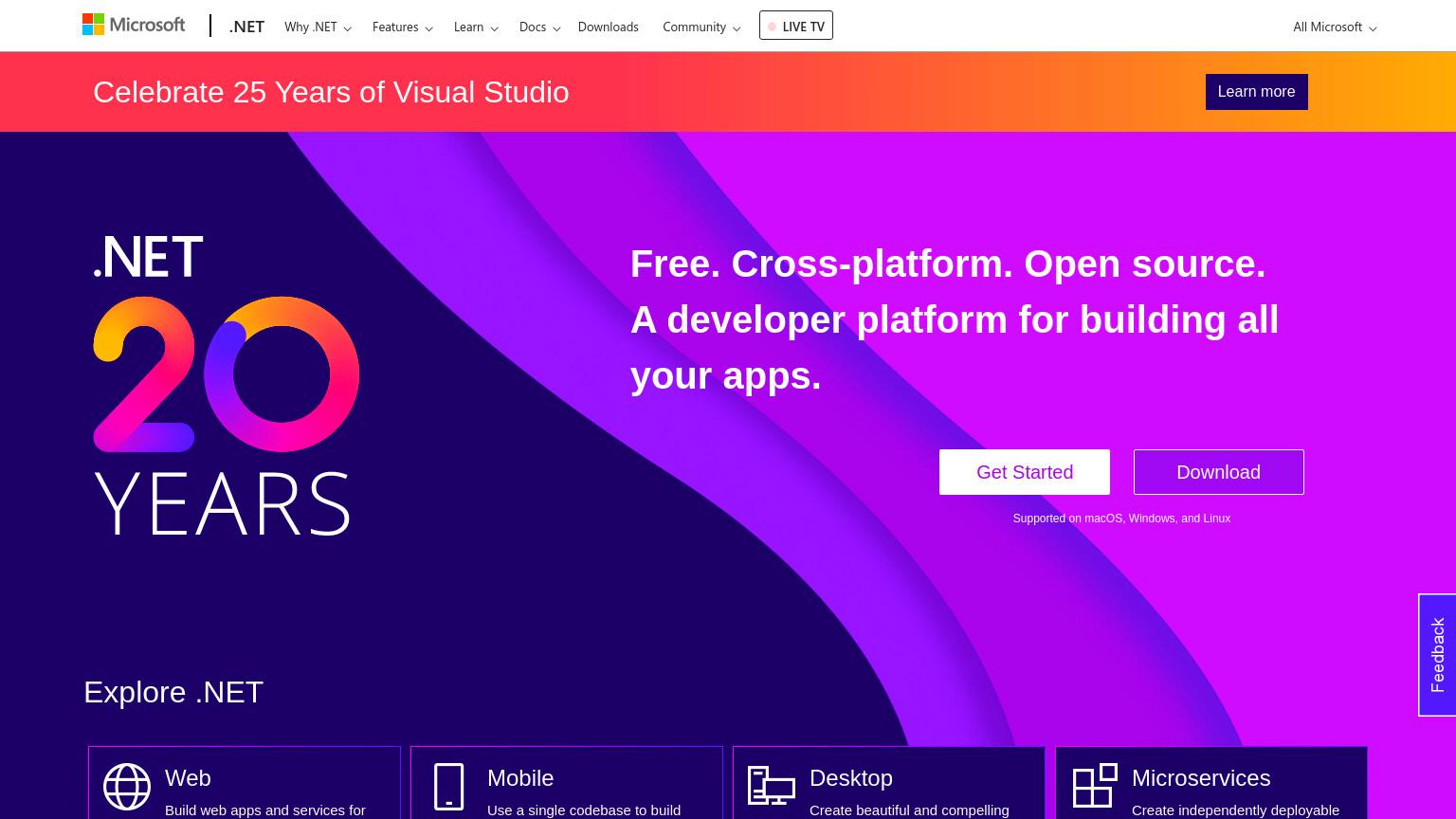Click the purple Download button
Screen dimensions: 1456x819
pos(1219,472)
